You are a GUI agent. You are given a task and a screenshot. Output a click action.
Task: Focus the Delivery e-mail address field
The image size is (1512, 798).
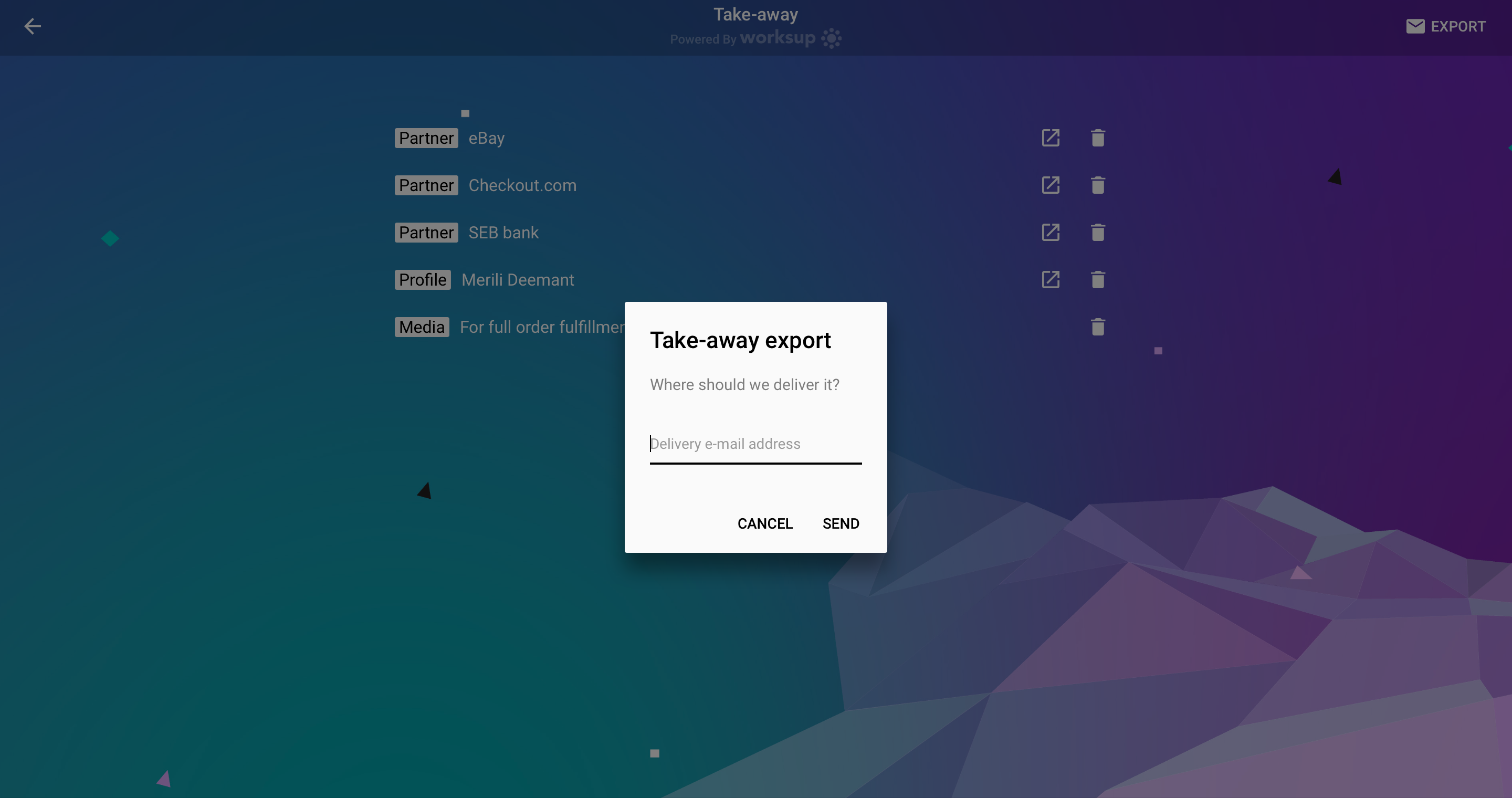tap(755, 444)
